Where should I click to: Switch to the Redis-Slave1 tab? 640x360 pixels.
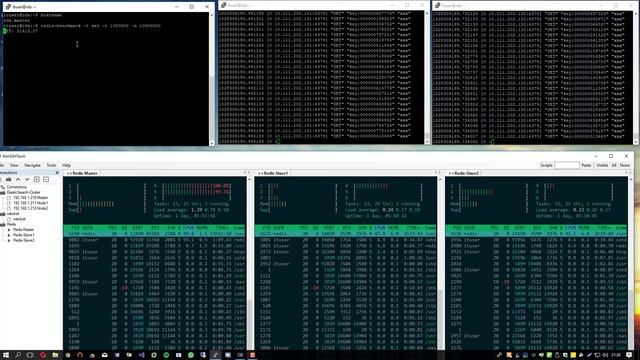(273, 173)
